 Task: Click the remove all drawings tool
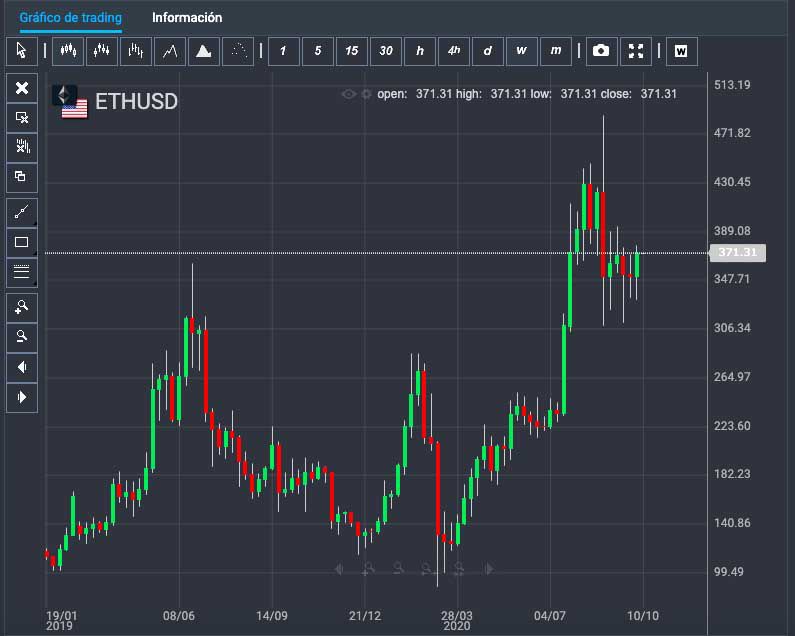coord(22,148)
